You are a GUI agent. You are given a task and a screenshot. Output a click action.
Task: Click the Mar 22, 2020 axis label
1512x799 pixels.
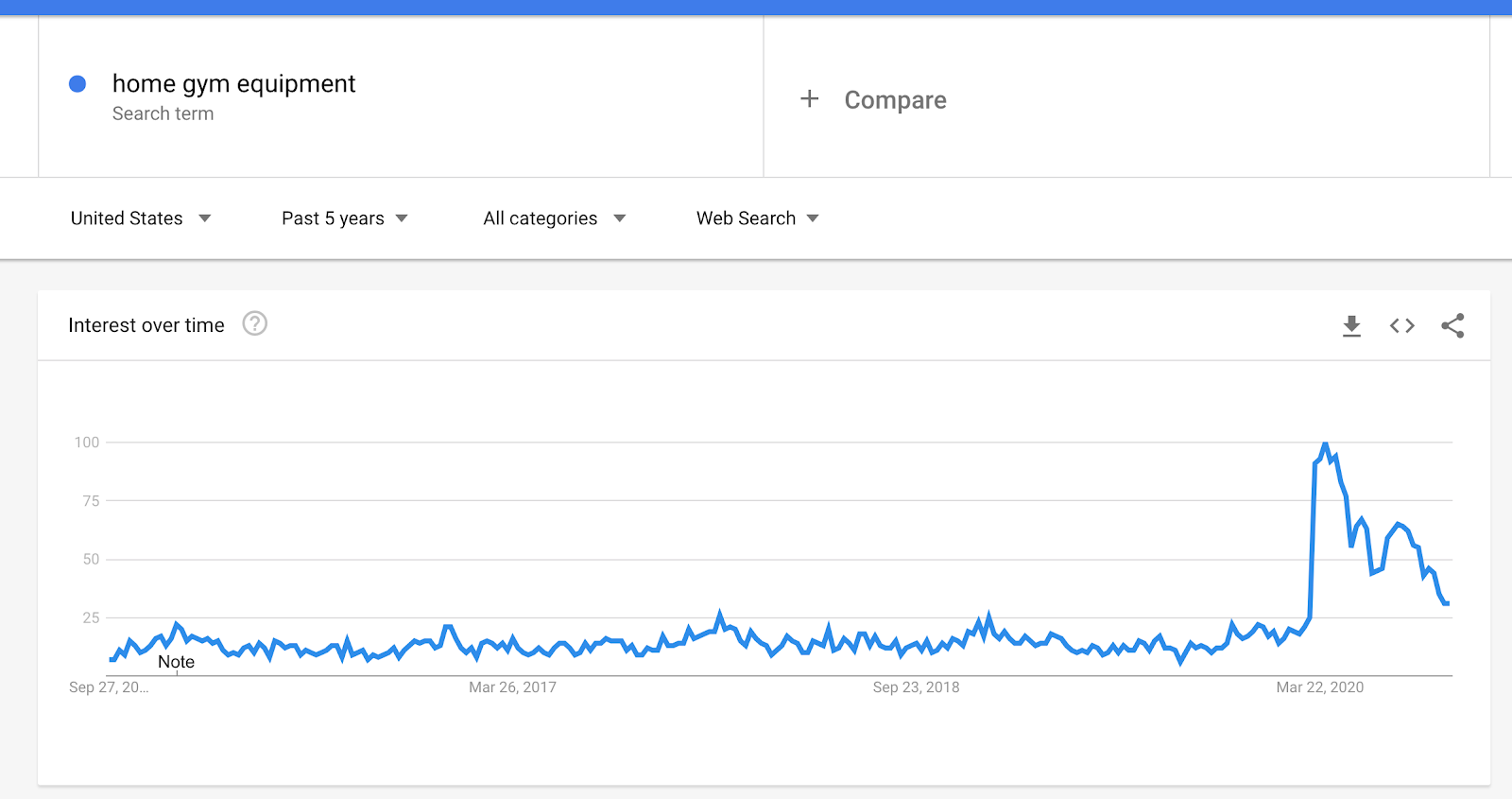(x=1320, y=687)
